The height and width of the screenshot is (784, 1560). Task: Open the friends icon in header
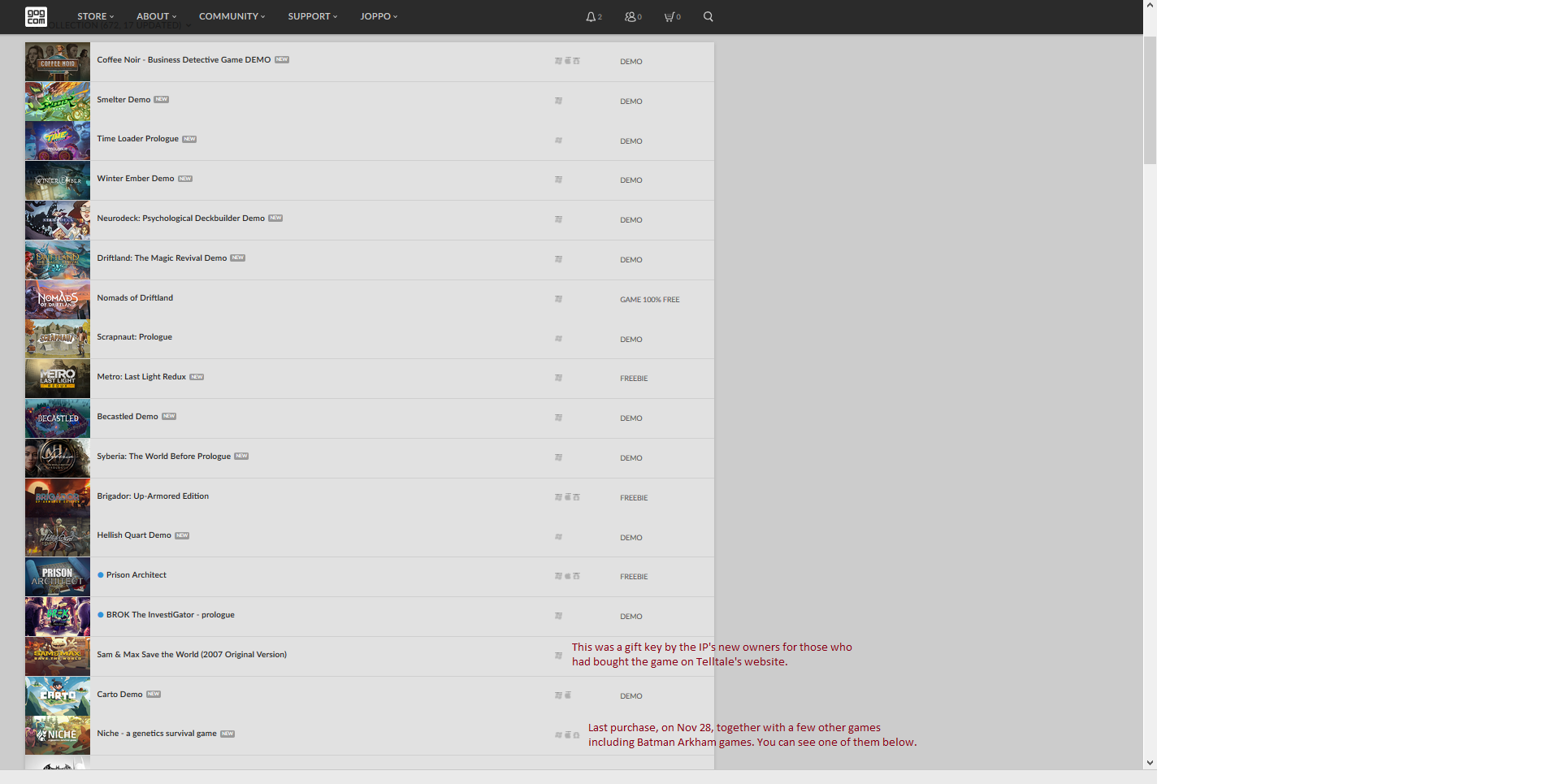[630, 16]
